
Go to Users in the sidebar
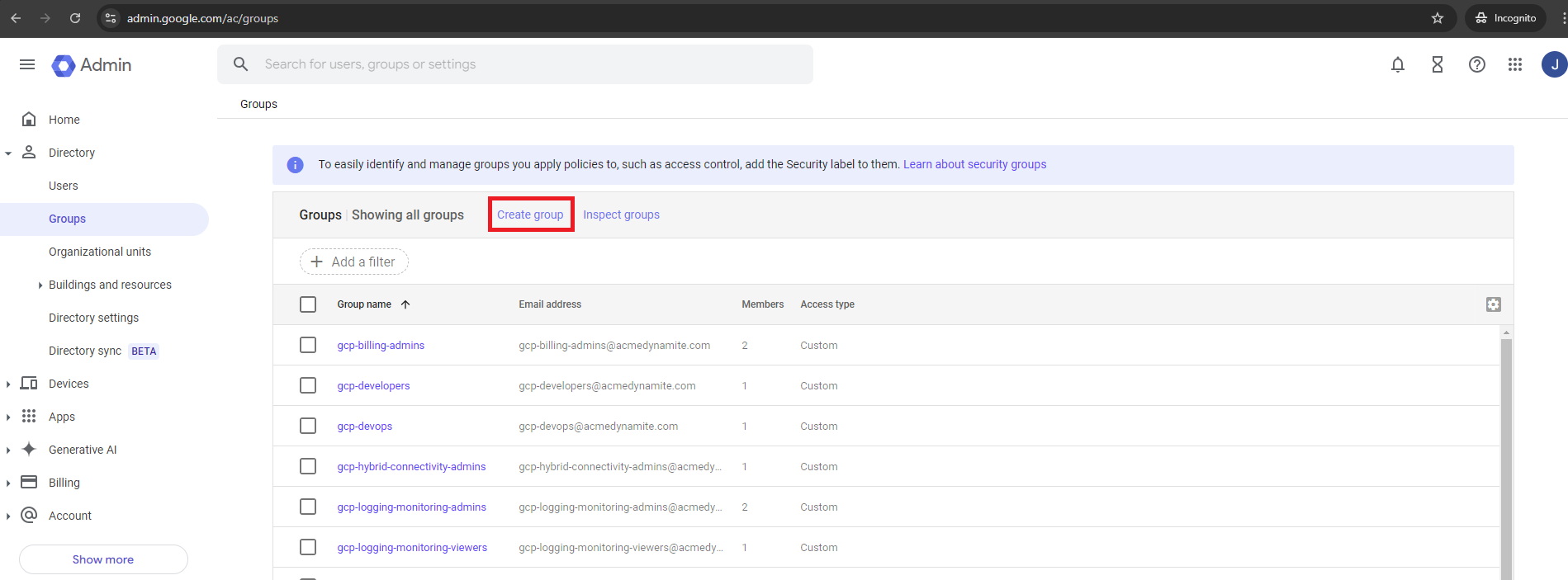pyautogui.click(x=64, y=186)
